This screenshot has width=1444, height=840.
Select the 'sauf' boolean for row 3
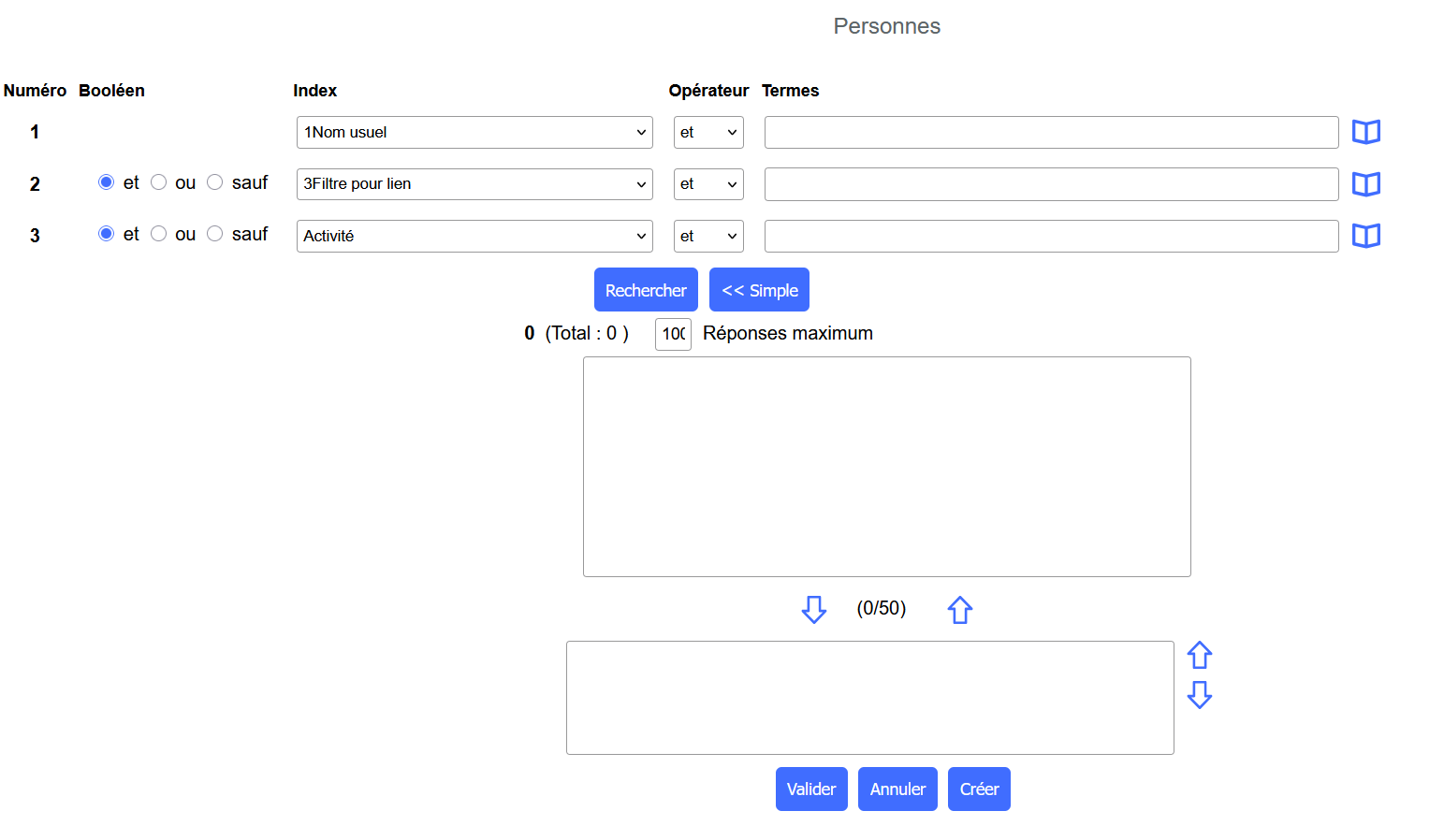[215, 234]
